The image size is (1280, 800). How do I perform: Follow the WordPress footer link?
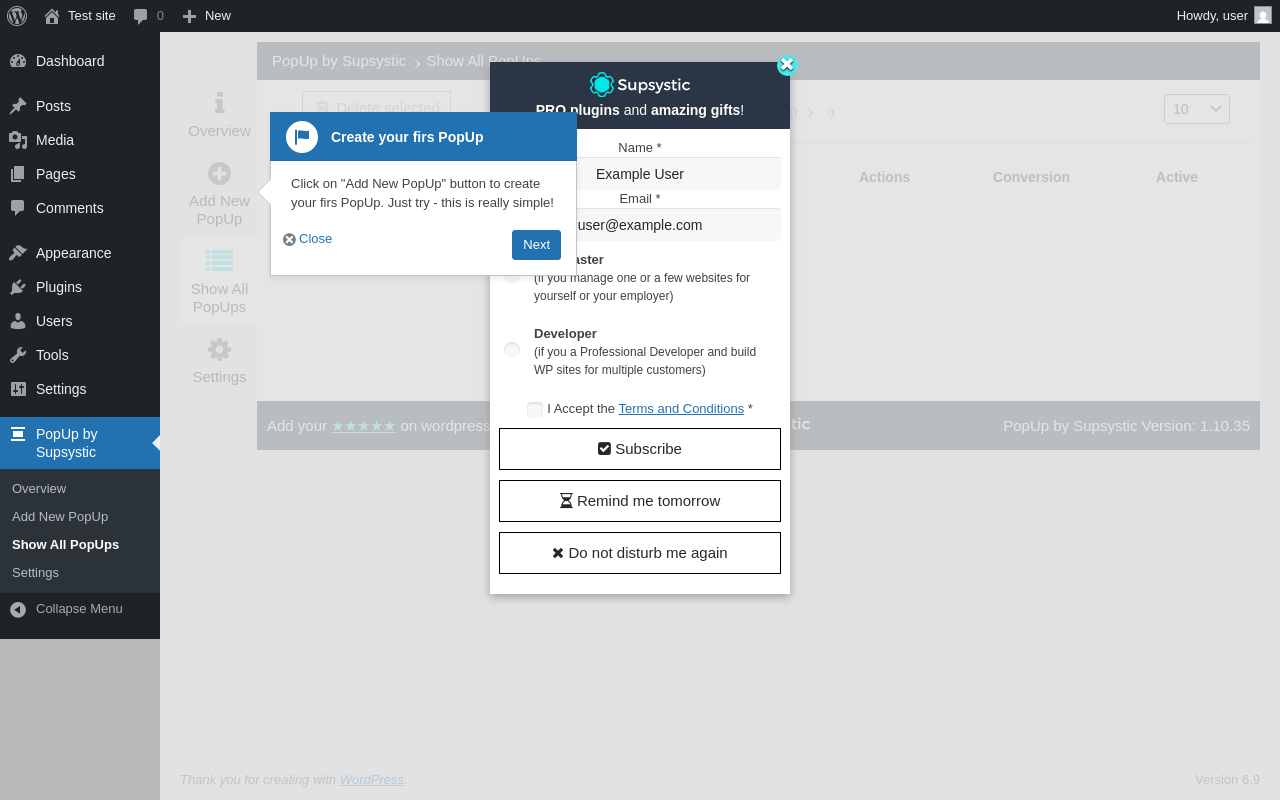pos(372,780)
